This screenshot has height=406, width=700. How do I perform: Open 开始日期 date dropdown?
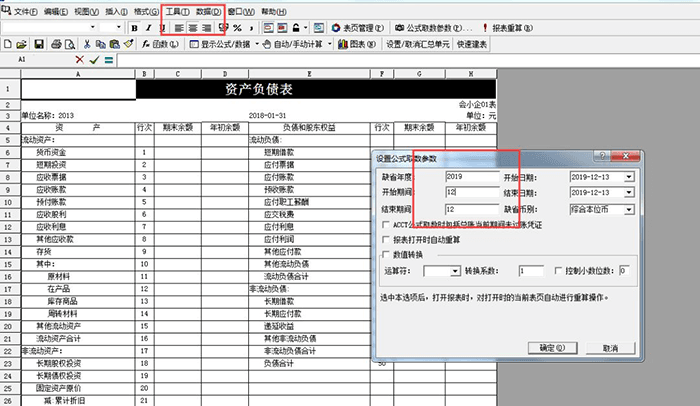(629, 177)
